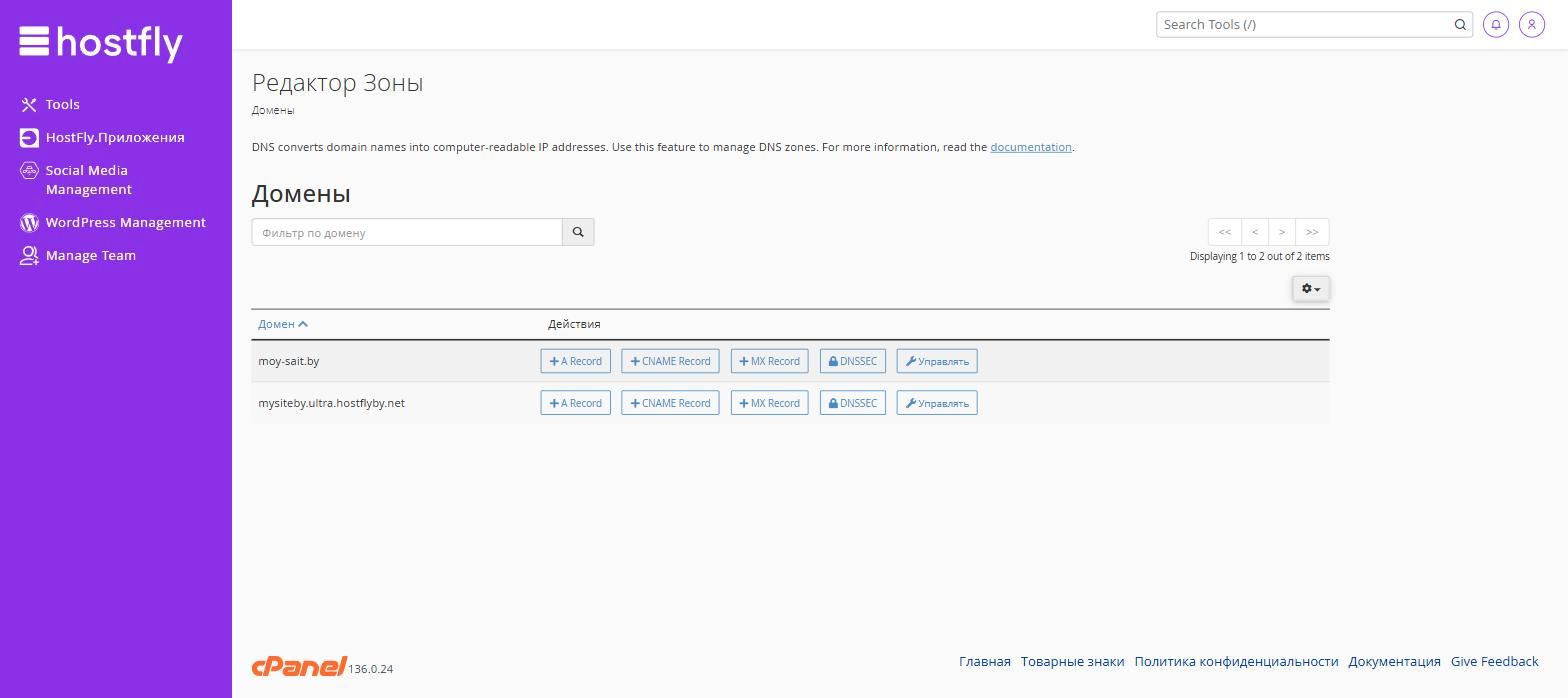Screen dimensions: 1568x698
Task: Click Управлять for moy-sait.by
Action: (x=937, y=361)
